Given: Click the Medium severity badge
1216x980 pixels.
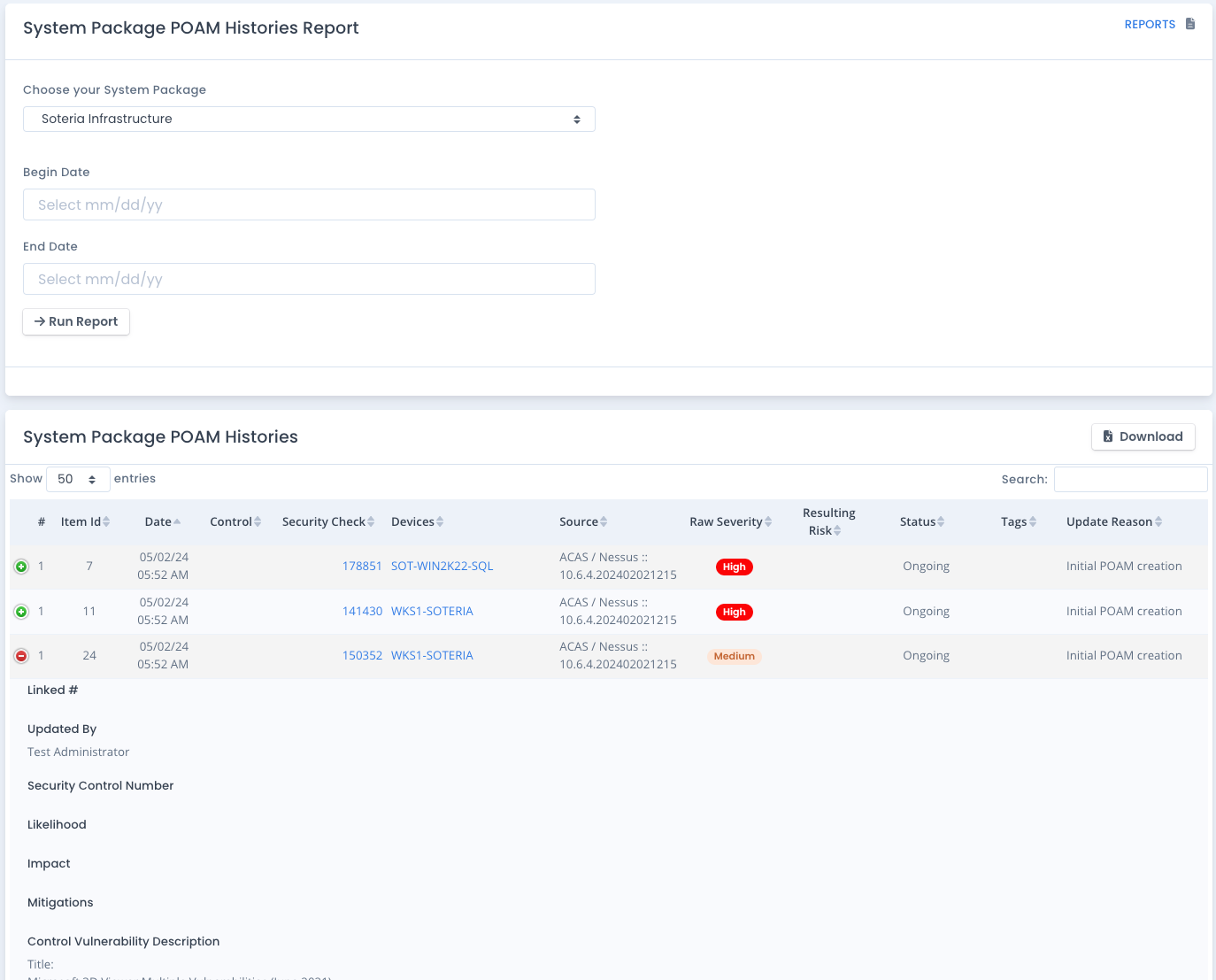Looking at the screenshot, I should [x=735, y=657].
